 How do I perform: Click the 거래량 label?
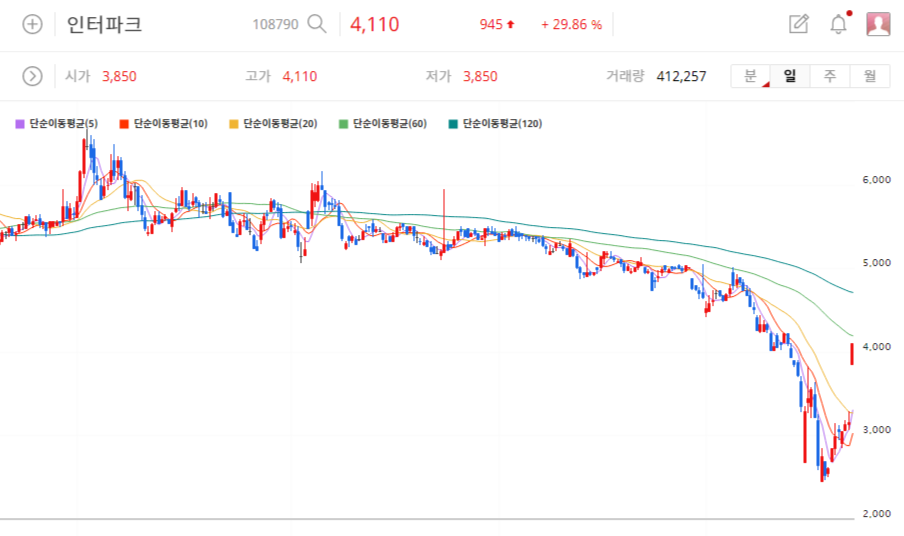(x=625, y=76)
